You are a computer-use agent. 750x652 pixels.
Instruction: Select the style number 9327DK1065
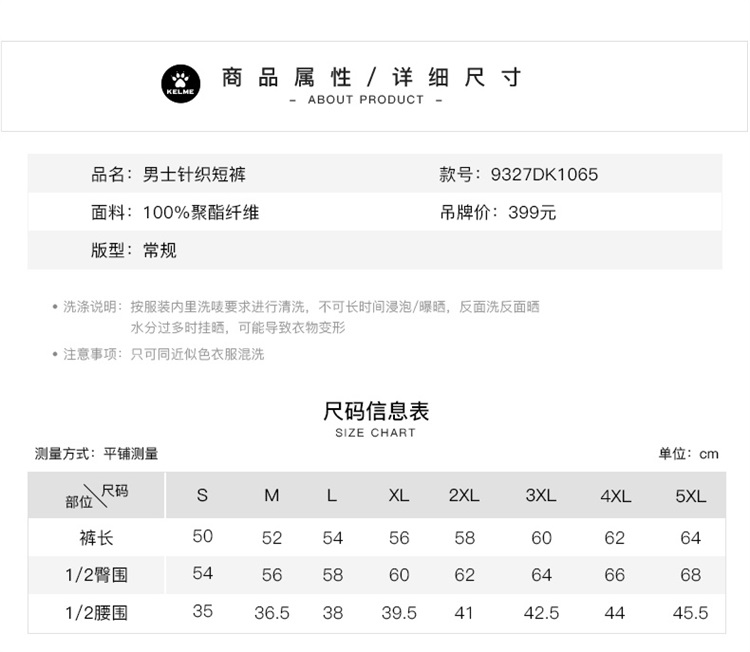(544, 175)
